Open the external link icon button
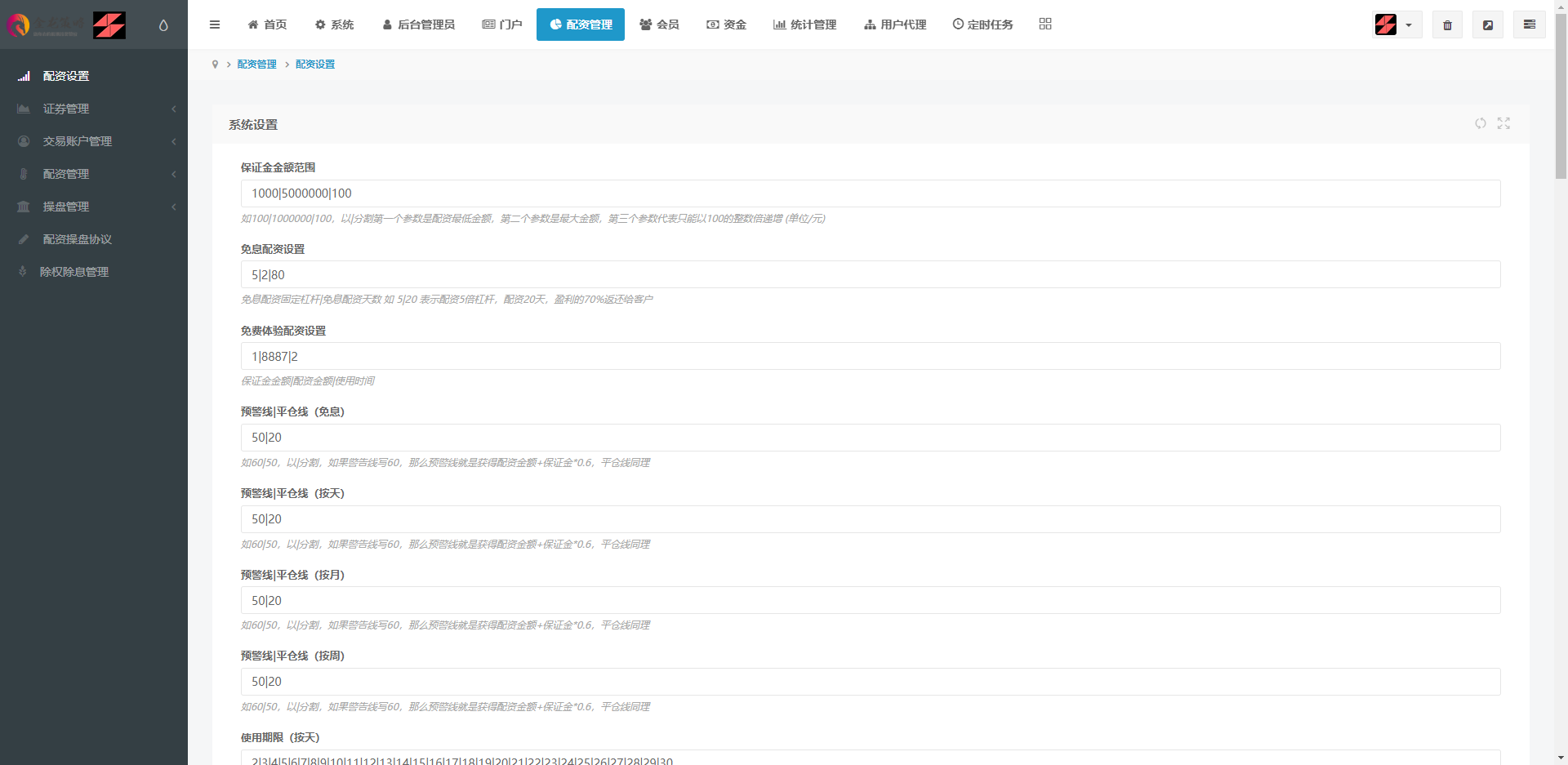 click(1488, 24)
